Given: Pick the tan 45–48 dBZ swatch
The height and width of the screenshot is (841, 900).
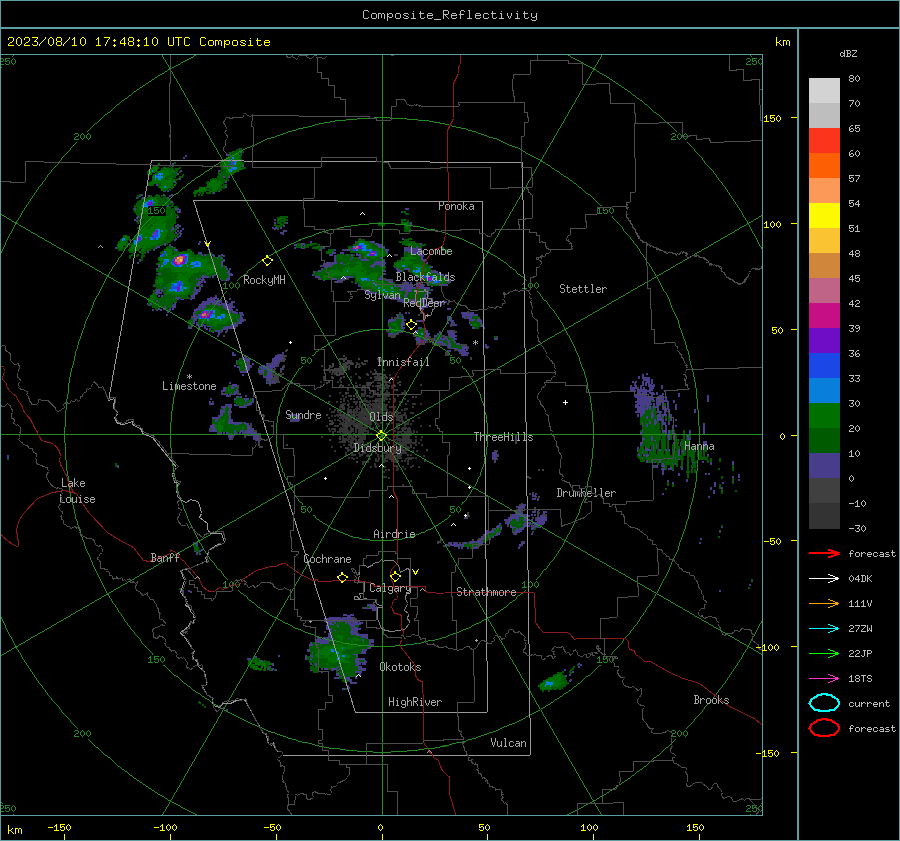Looking at the screenshot, I should pyautogui.click(x=824, y=266).
